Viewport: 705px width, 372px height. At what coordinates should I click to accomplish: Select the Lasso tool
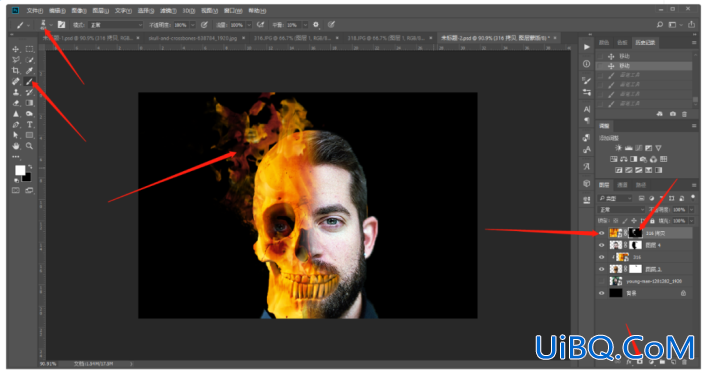tap(16, 60)
